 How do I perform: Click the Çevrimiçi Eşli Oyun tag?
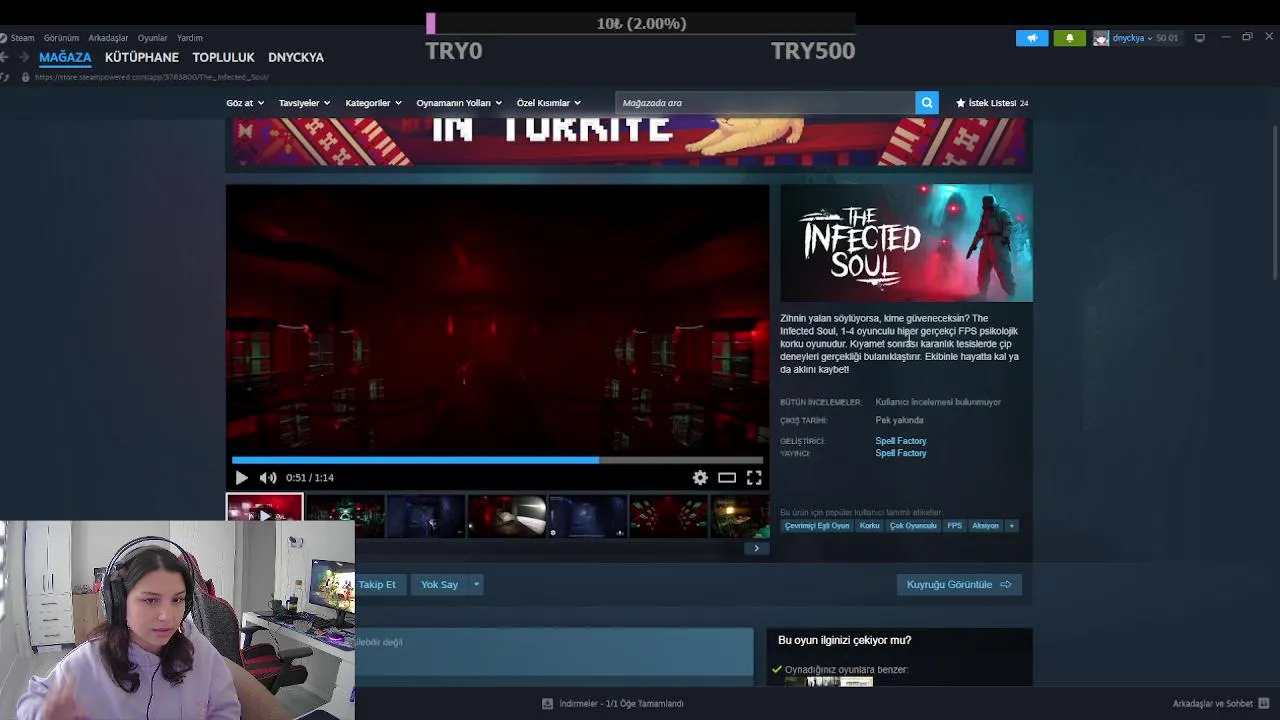click(817, 526)
